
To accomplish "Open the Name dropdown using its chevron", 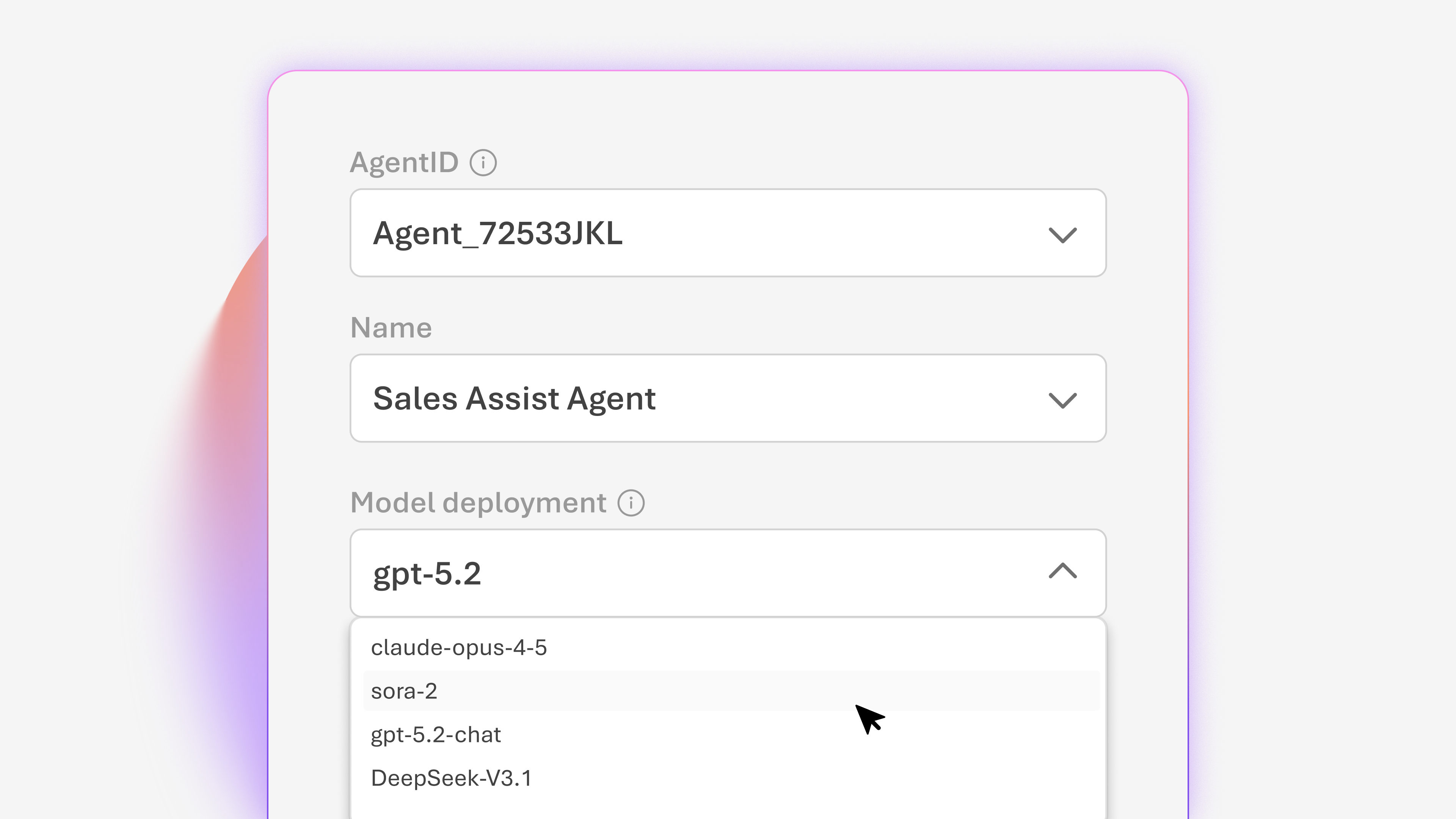I will (x=1062, y=400).
